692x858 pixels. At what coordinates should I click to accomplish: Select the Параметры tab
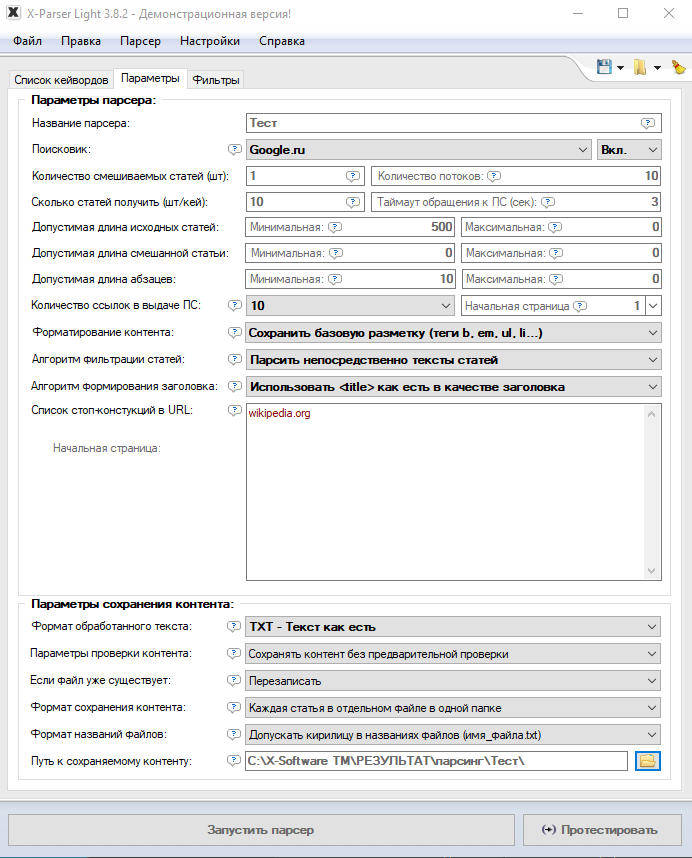point(150,78)
